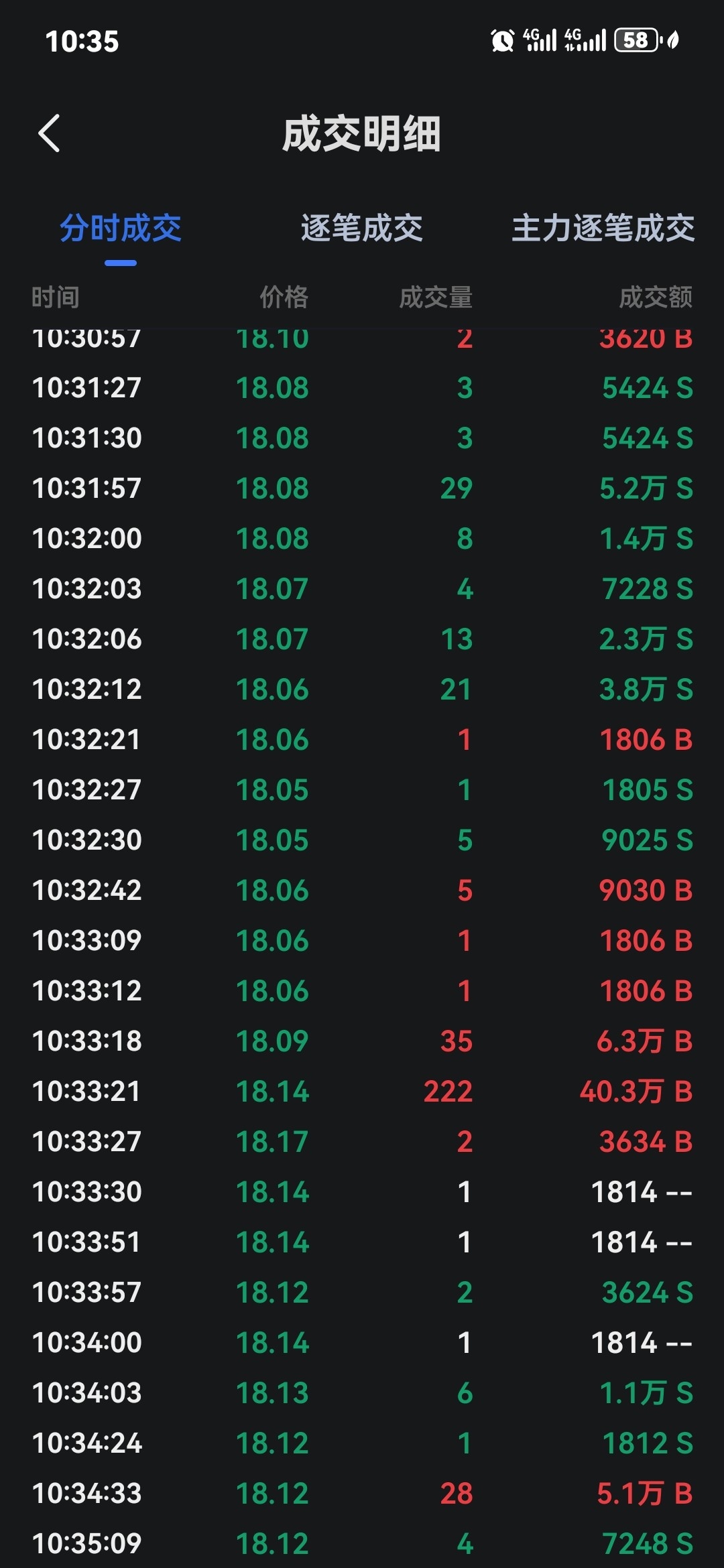Image resolution: width=724 pixels, height=1568 pixels.
Task: Tap the first 4G signal icon
Action: 540,40
